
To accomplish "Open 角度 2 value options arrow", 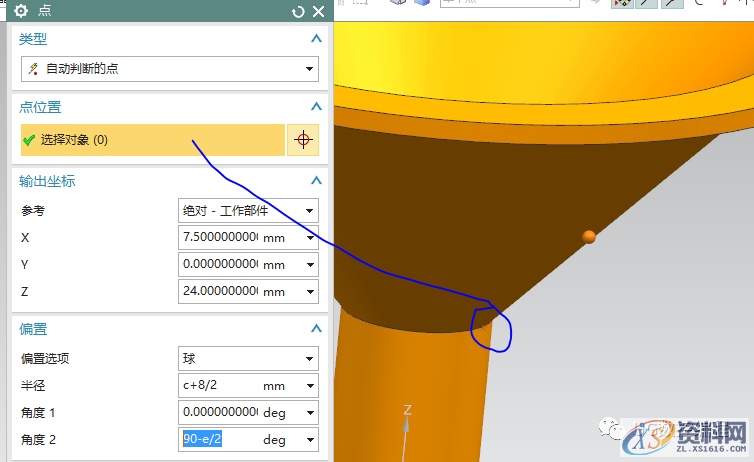I will tap(310, 439).
